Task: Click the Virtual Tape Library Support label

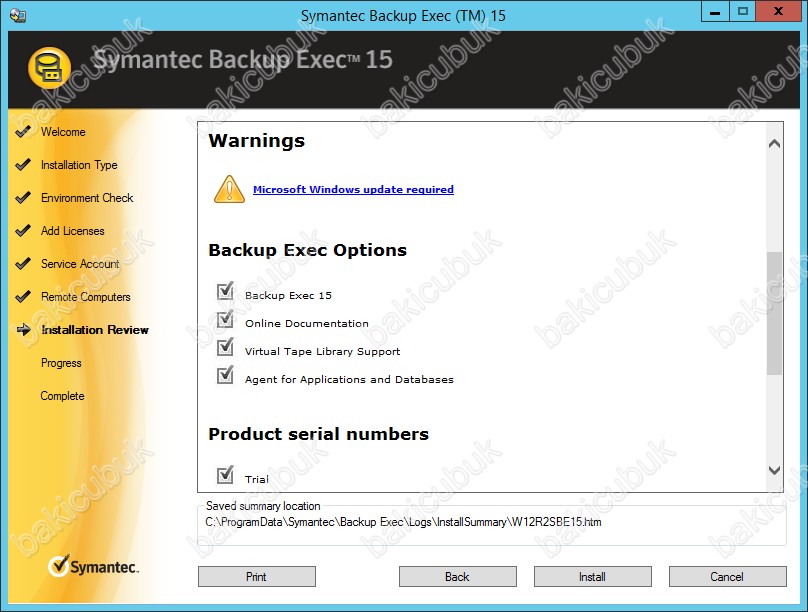Action: coord(323,352)
